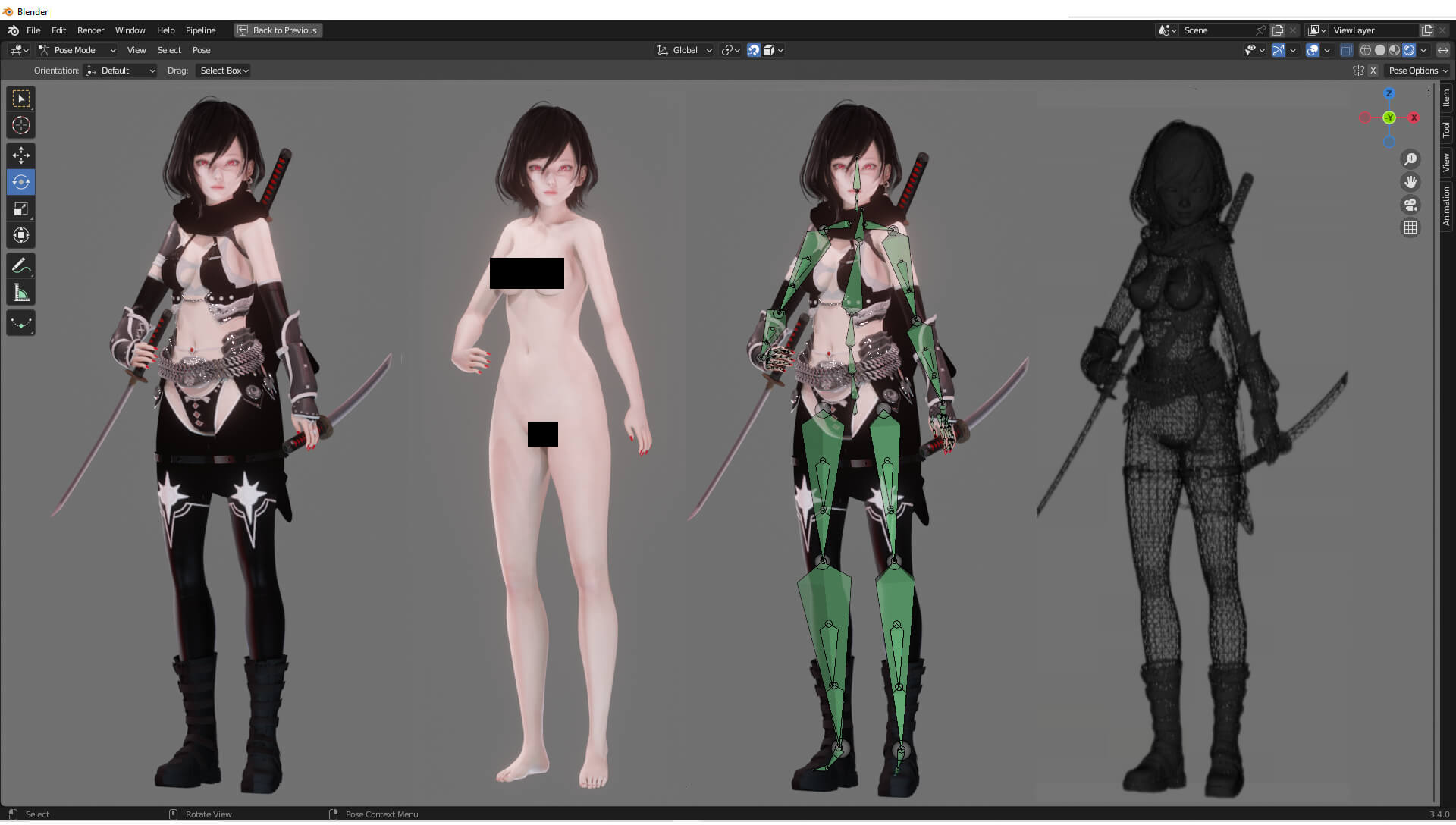Switch to Wireframe viewport shading

1365,50
